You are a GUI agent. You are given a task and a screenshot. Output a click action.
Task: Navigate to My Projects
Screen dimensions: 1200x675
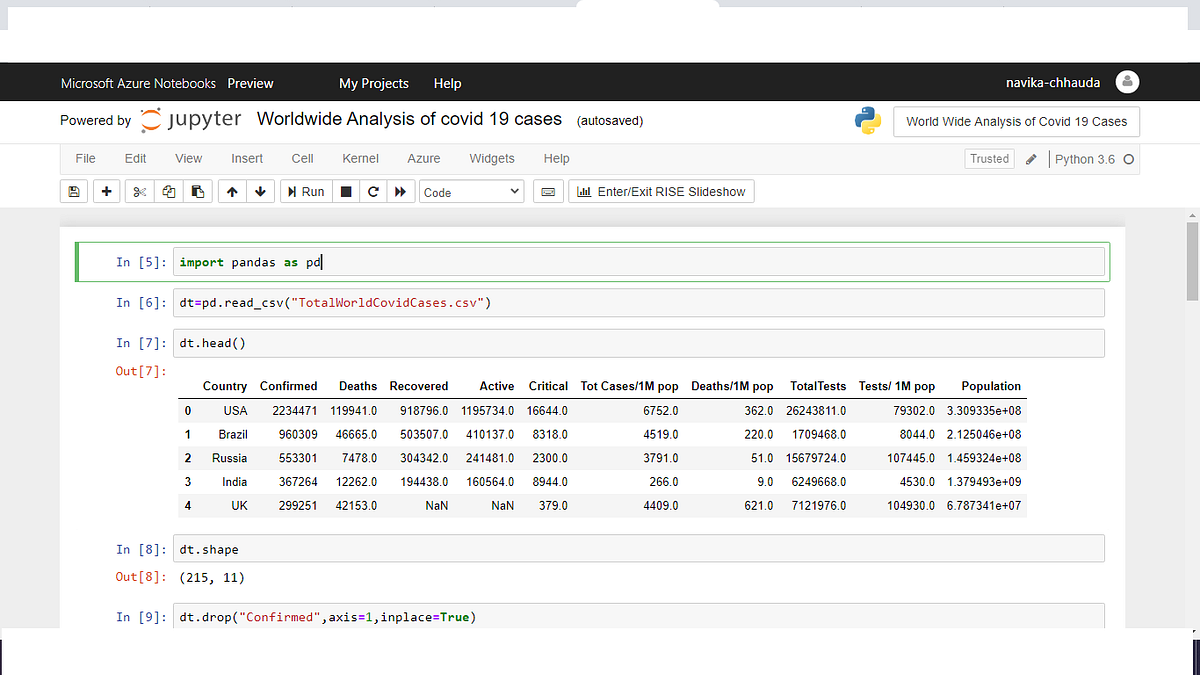point(374,83)
